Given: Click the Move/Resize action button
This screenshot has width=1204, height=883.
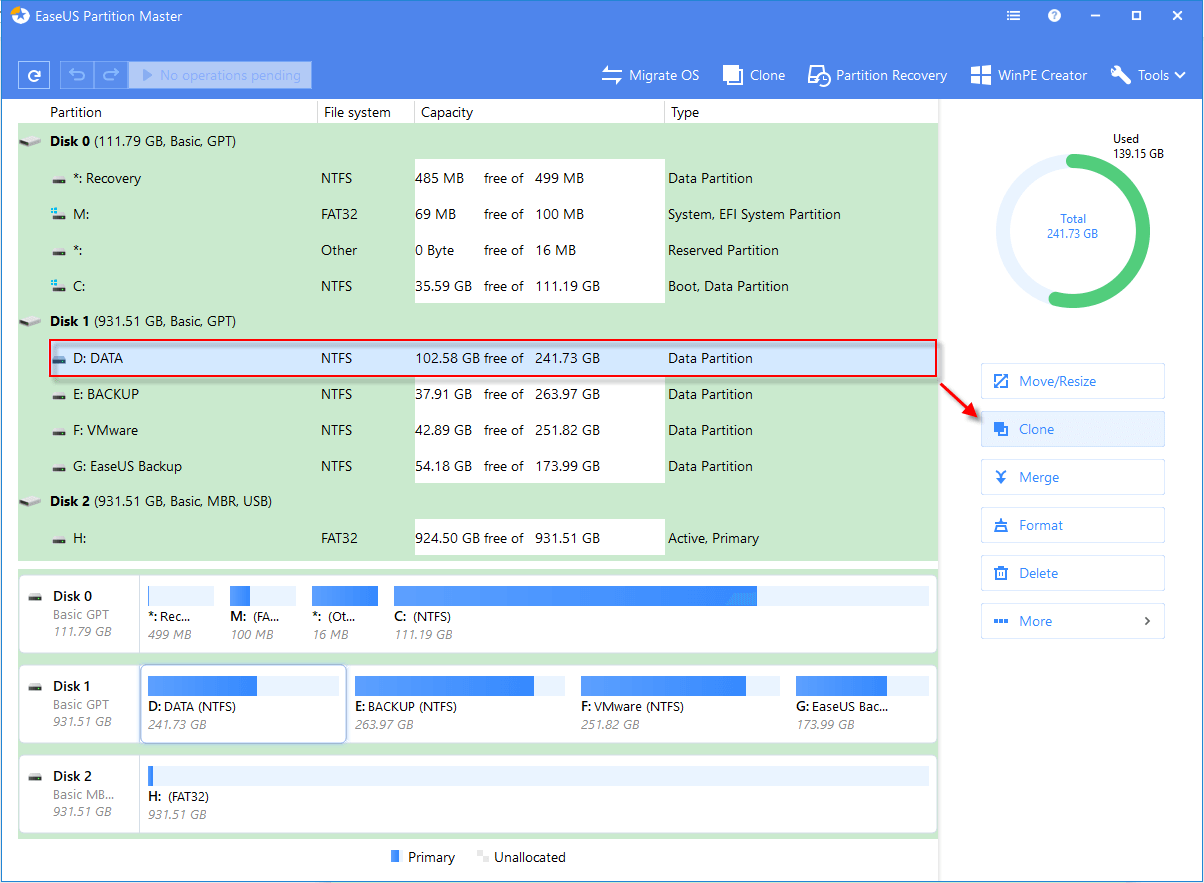Looking at the screenshot, I should coord(1072,381).
